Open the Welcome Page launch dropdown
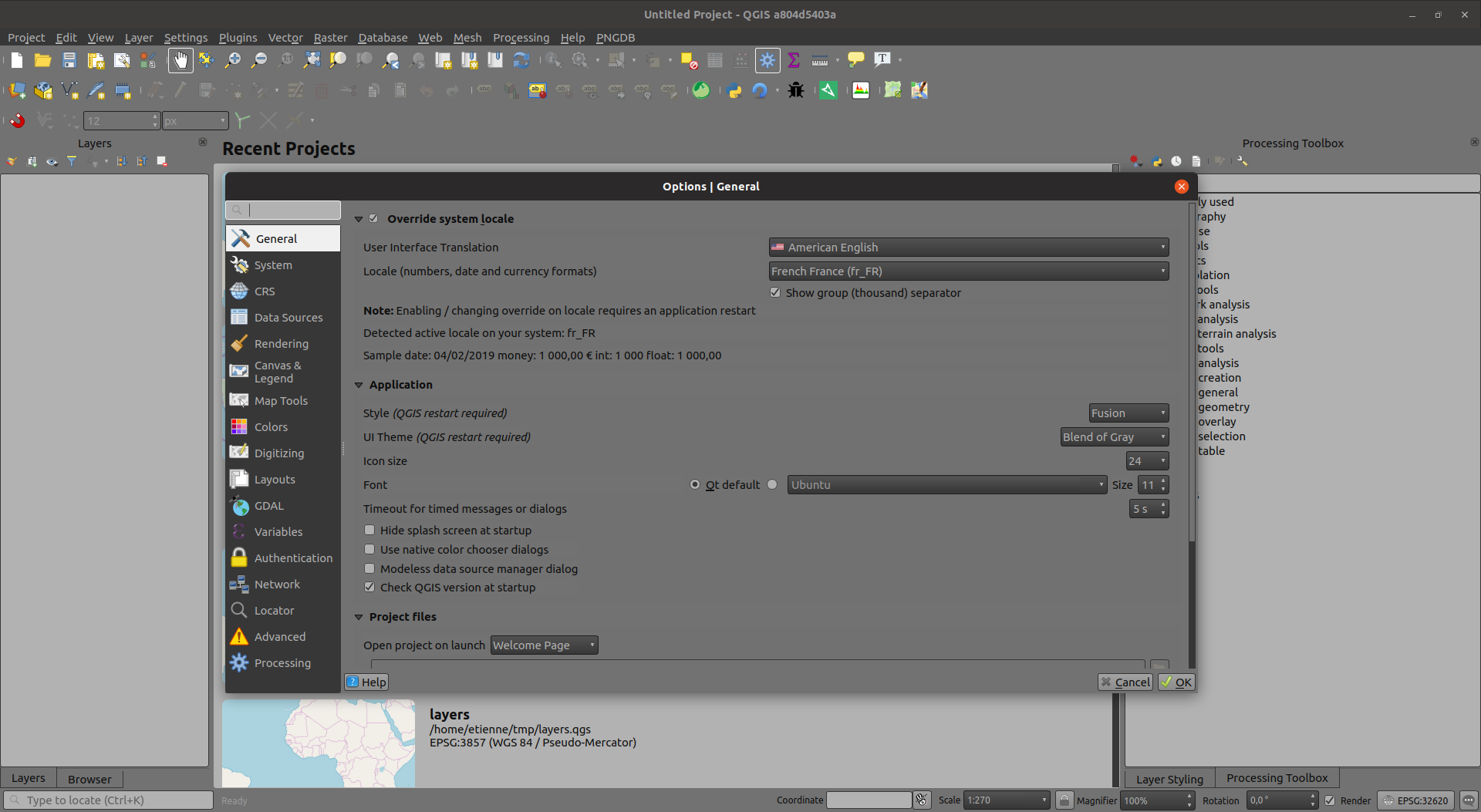The height and width of the screenshot is (812, 1481). coord(544,645)
